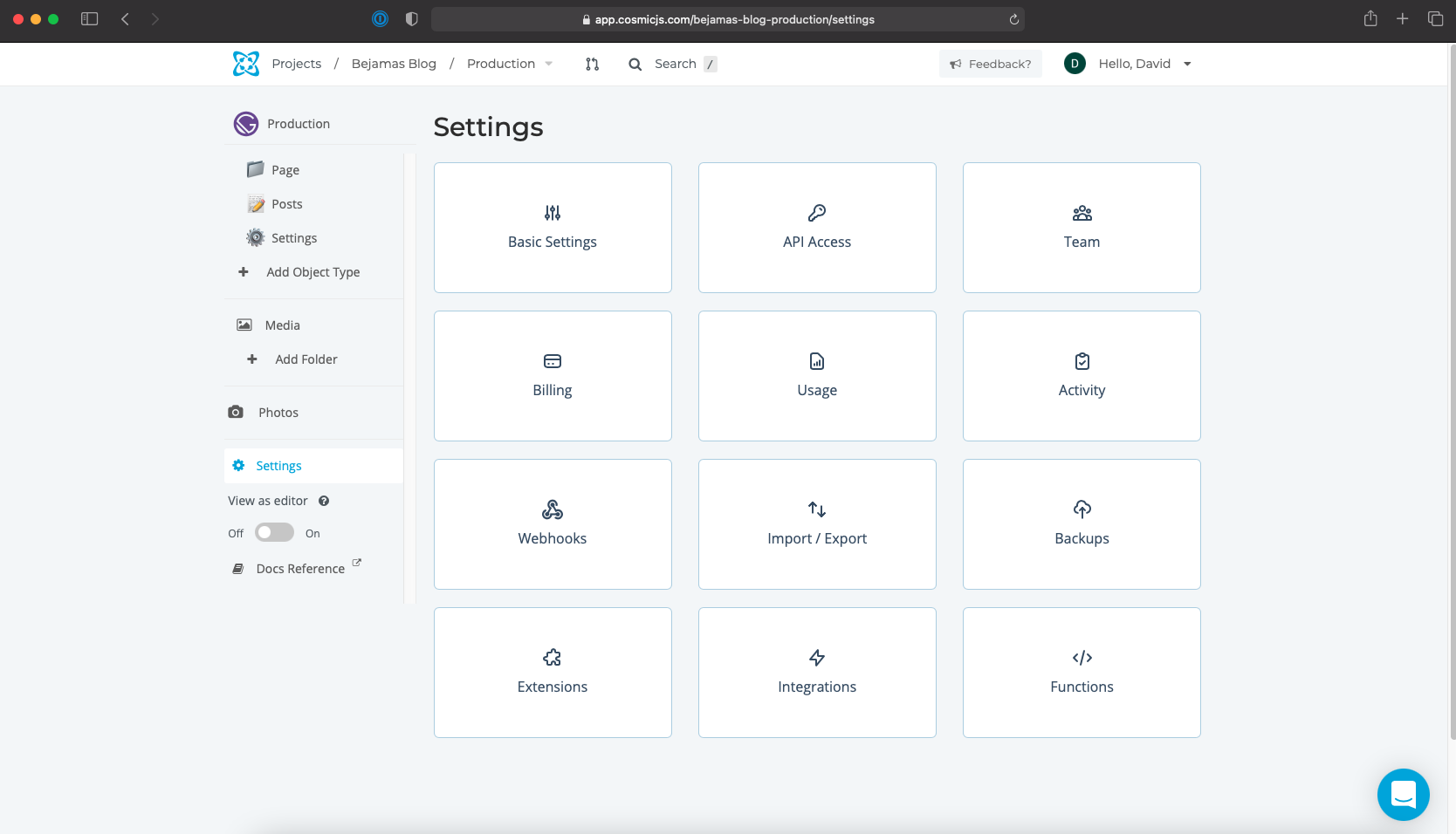Open the merge request icon in top bar
Image resolution: width=1456 pixels, height=834 pixels.
pos(593,64)
